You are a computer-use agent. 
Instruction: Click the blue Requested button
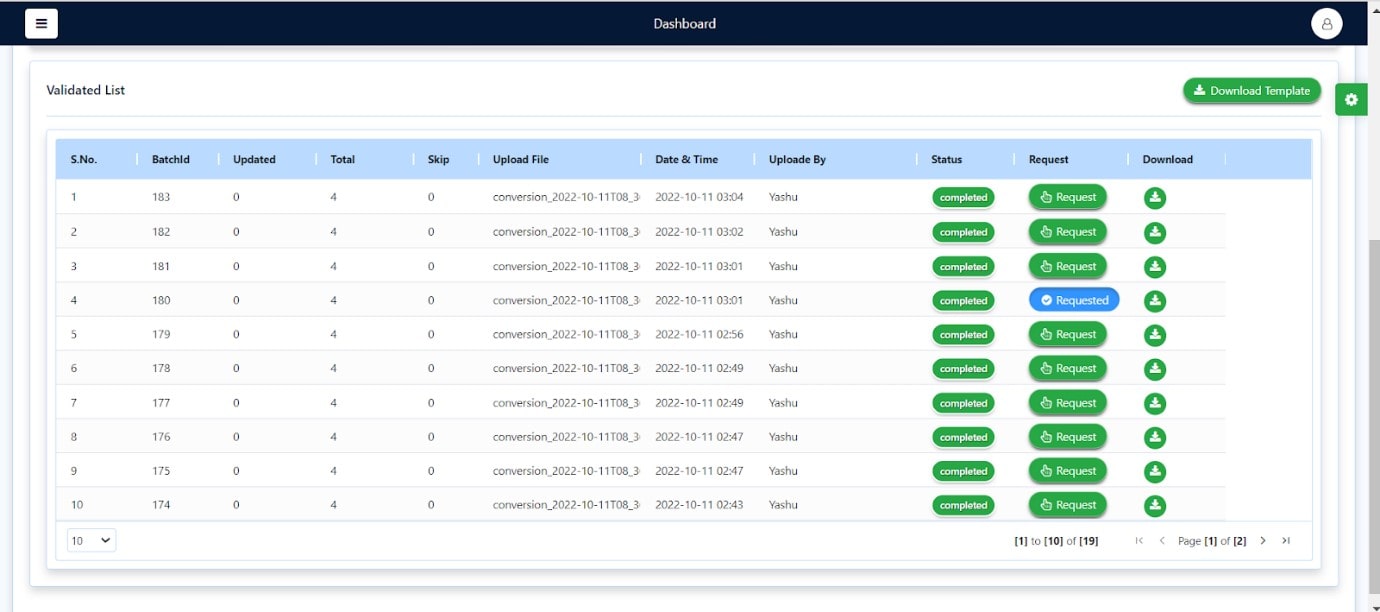click(1074, 300)
